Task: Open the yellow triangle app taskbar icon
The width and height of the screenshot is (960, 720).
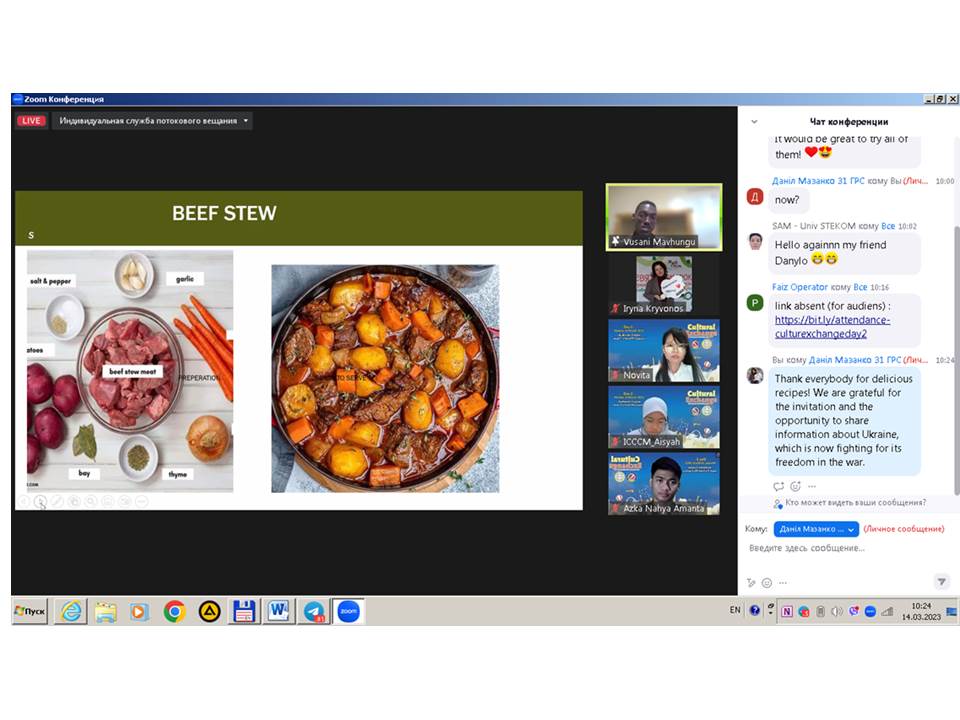Action: tap(209, 611)
